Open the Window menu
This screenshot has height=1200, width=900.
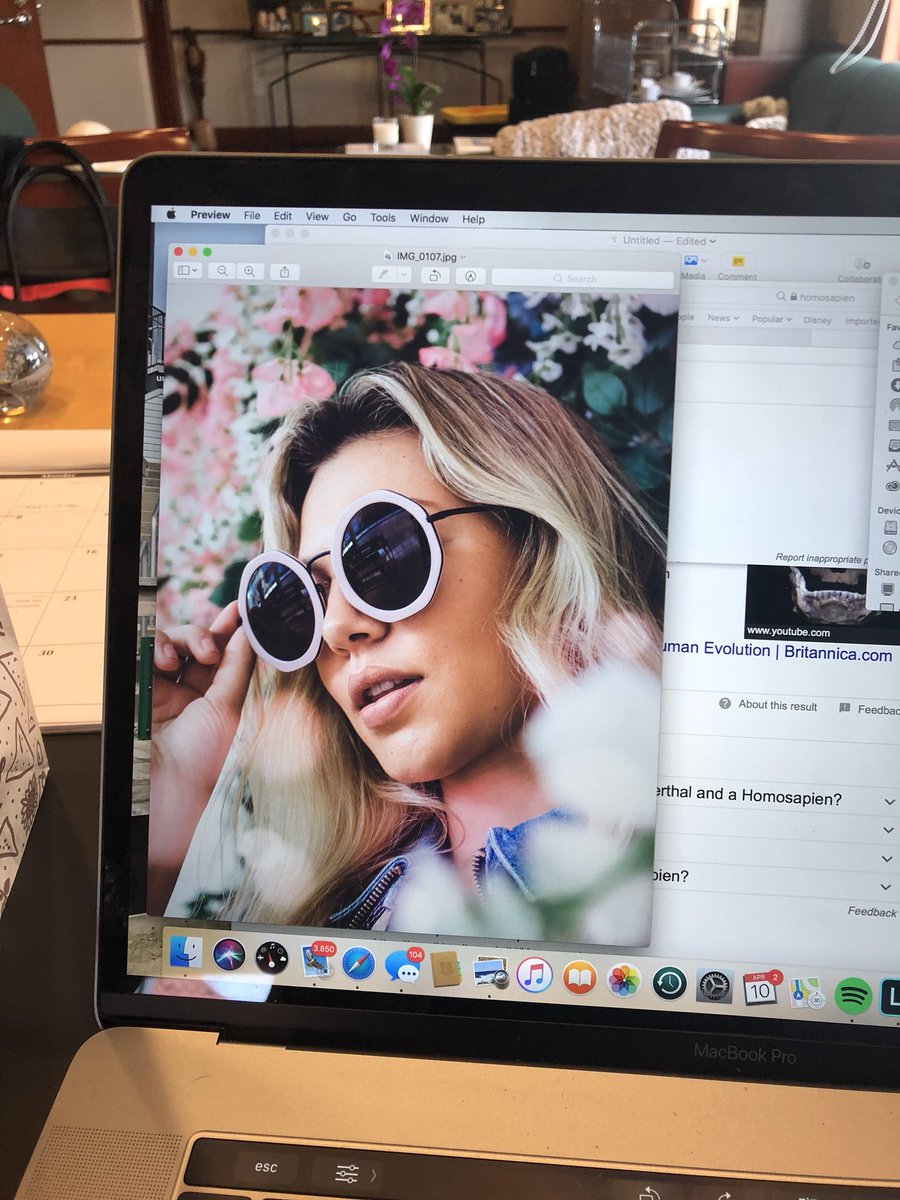pyautogui.click(x=429, y=219)
